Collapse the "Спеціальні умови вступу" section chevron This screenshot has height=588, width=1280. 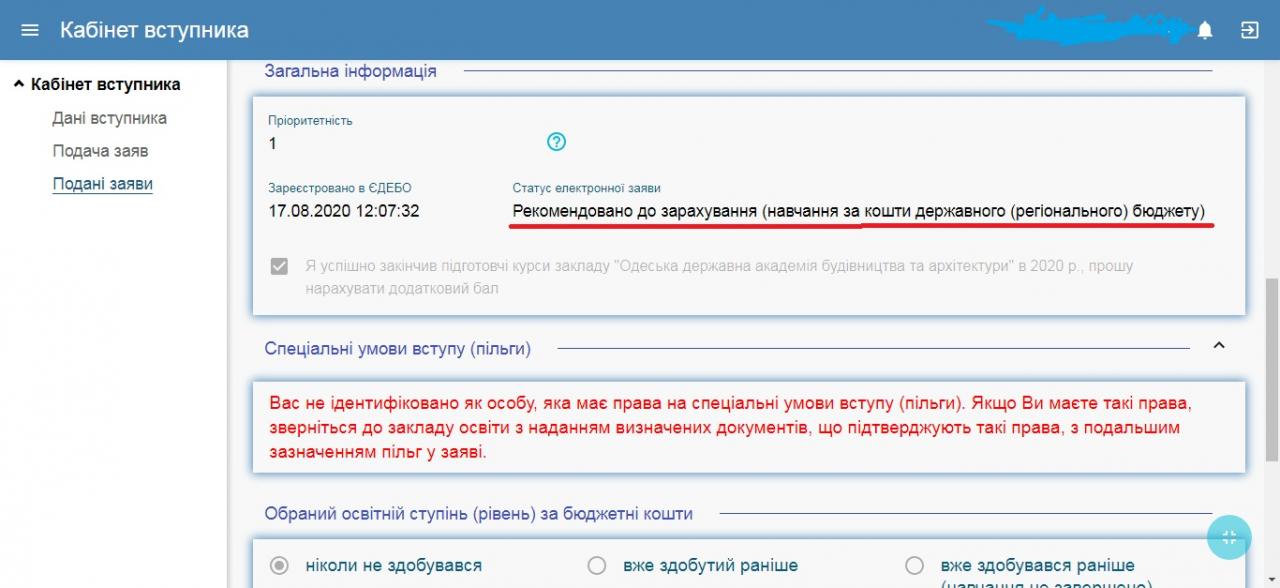click(1218, 346)
